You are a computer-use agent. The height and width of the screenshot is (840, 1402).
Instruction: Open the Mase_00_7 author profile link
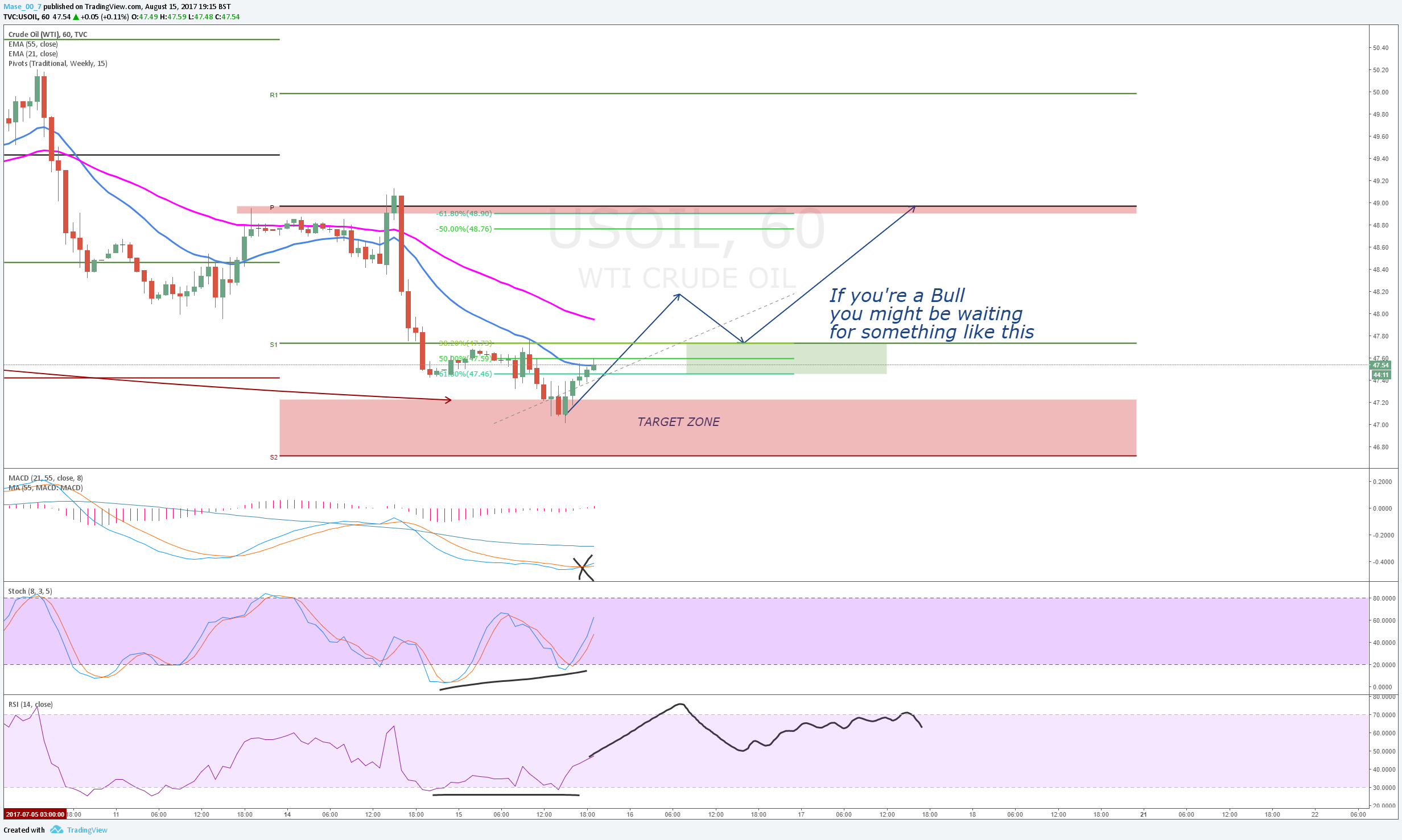pos(22,7)
